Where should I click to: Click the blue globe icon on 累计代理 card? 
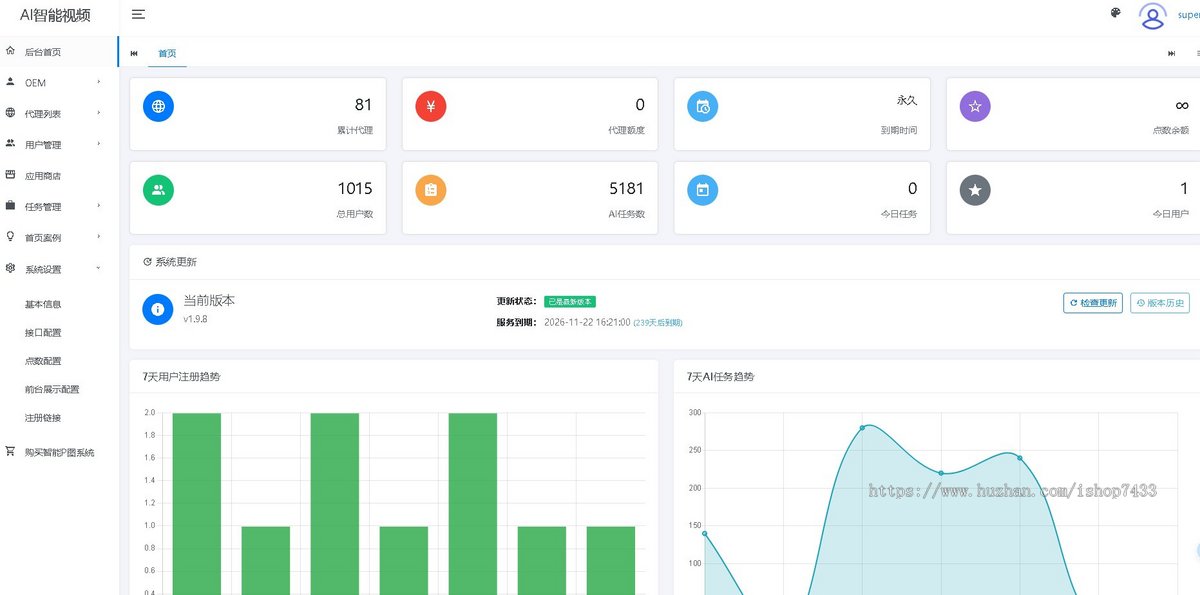(x=158, y=106)
